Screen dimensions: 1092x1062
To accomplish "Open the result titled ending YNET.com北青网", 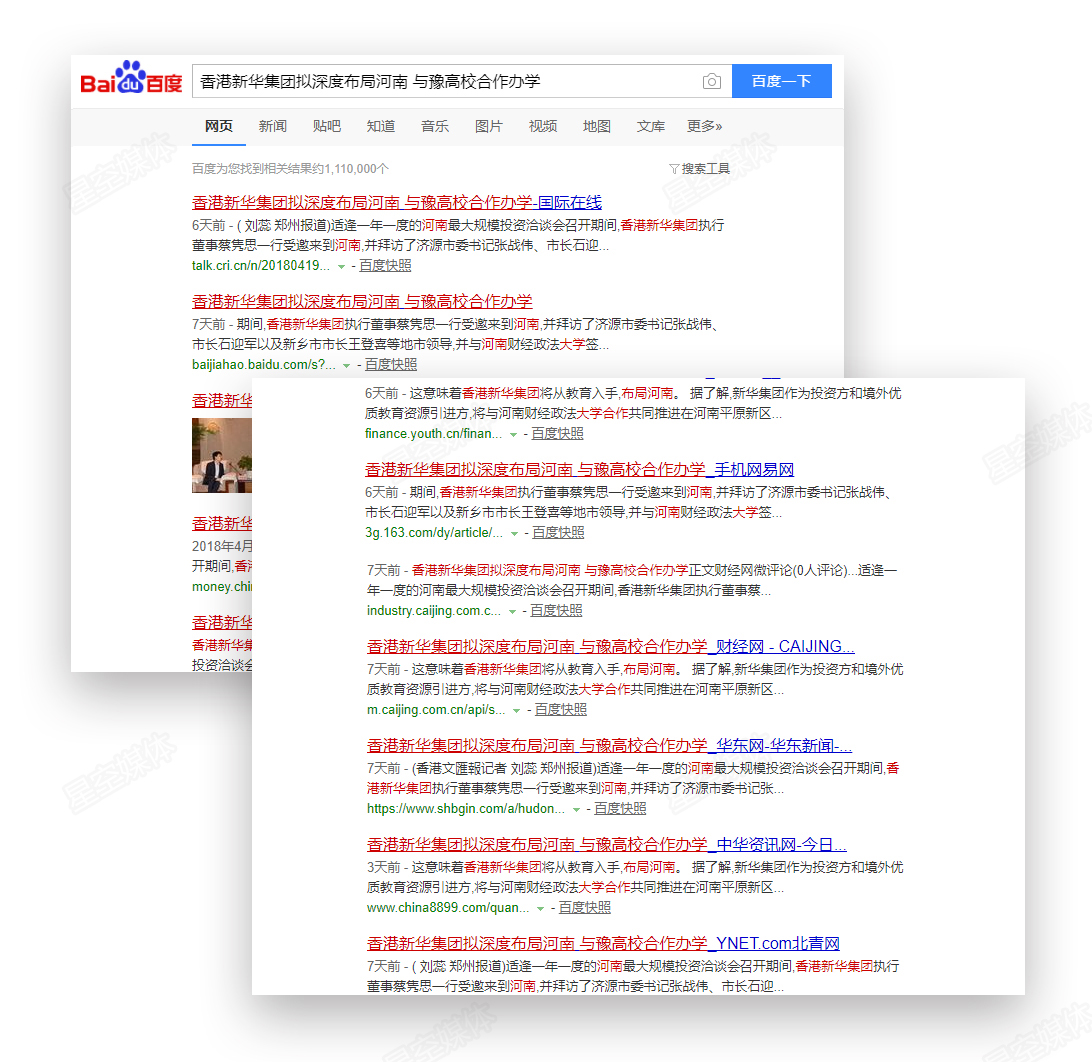I will [603, 944].
